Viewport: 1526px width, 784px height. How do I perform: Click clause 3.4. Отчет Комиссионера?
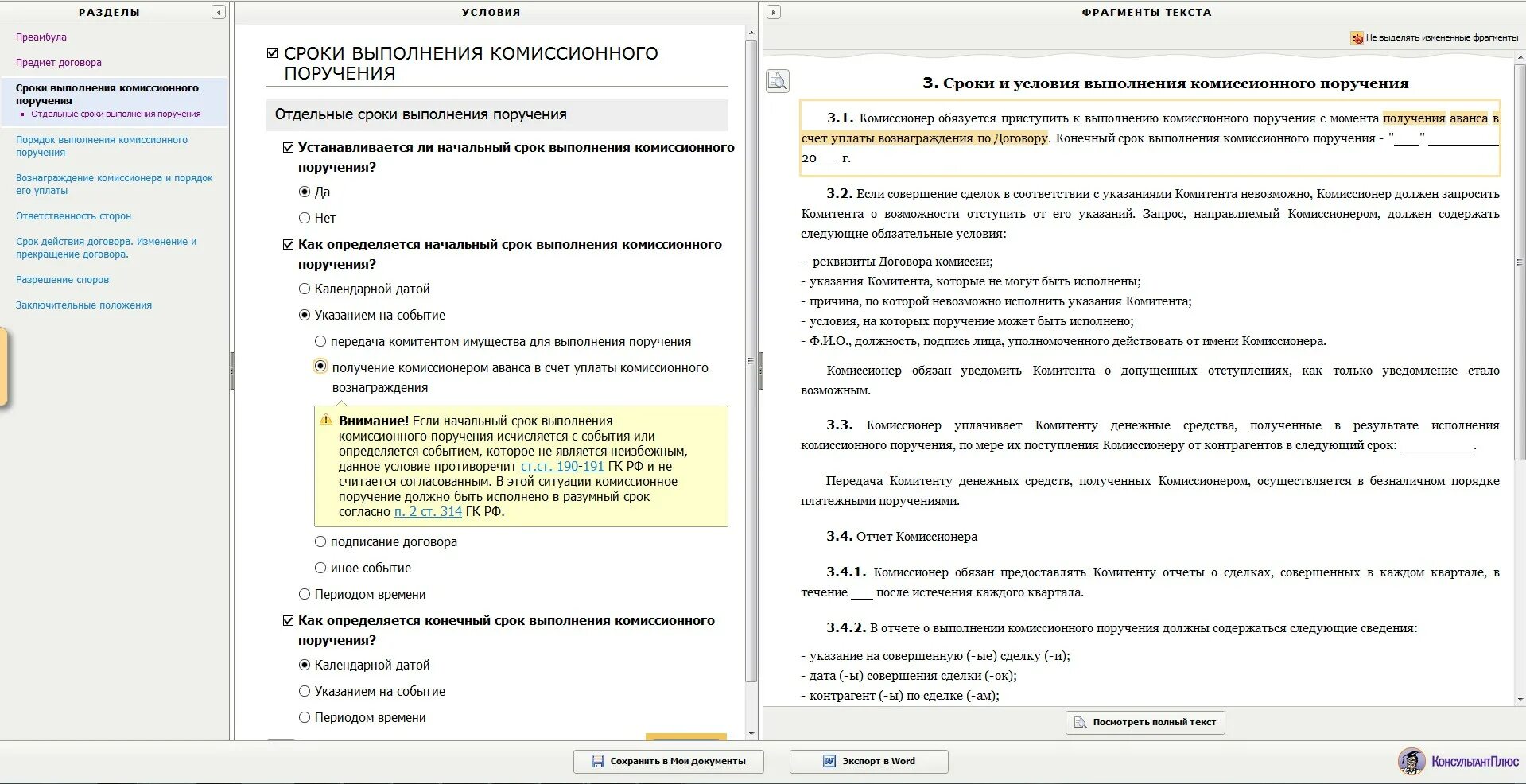tap(902, 537)
